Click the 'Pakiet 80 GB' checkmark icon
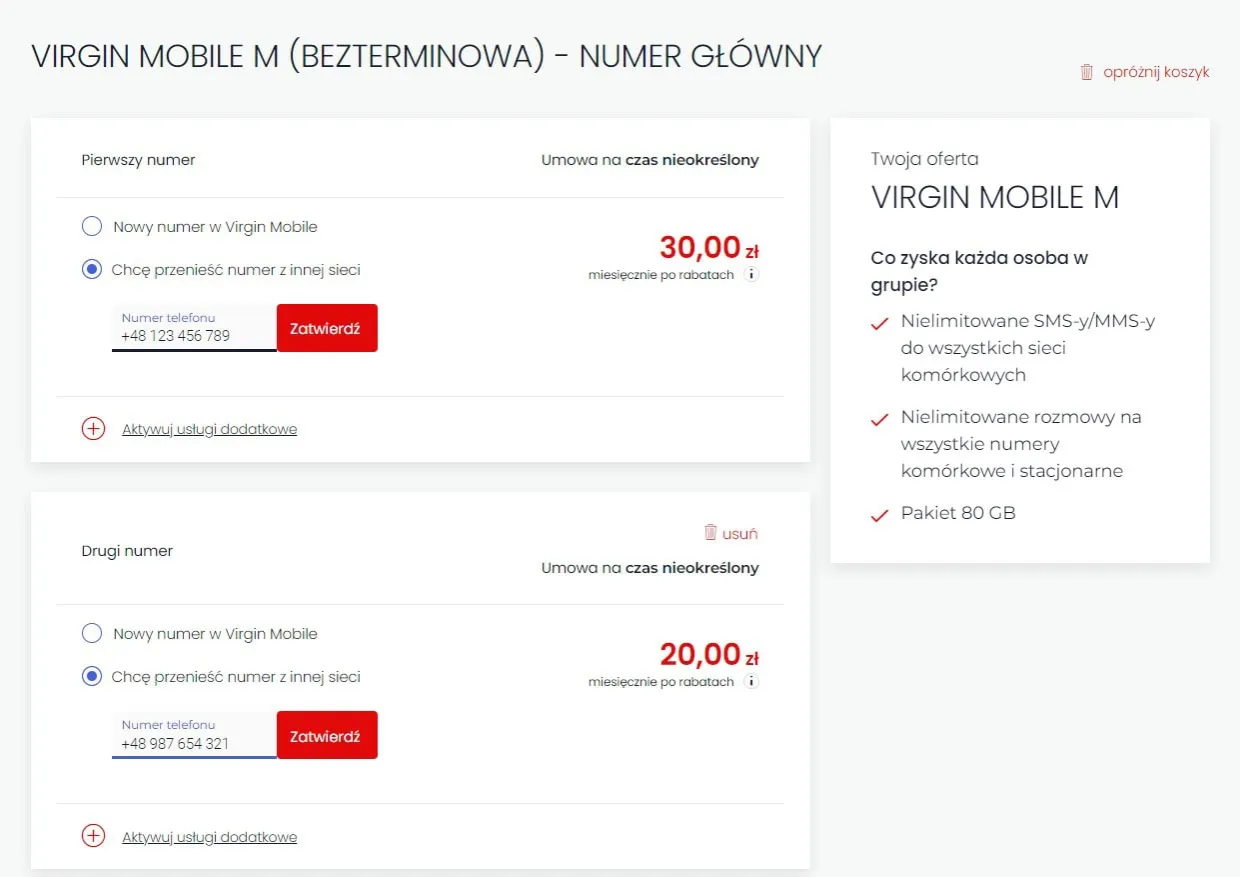The image size is (1240, 877). click(880, 516)
